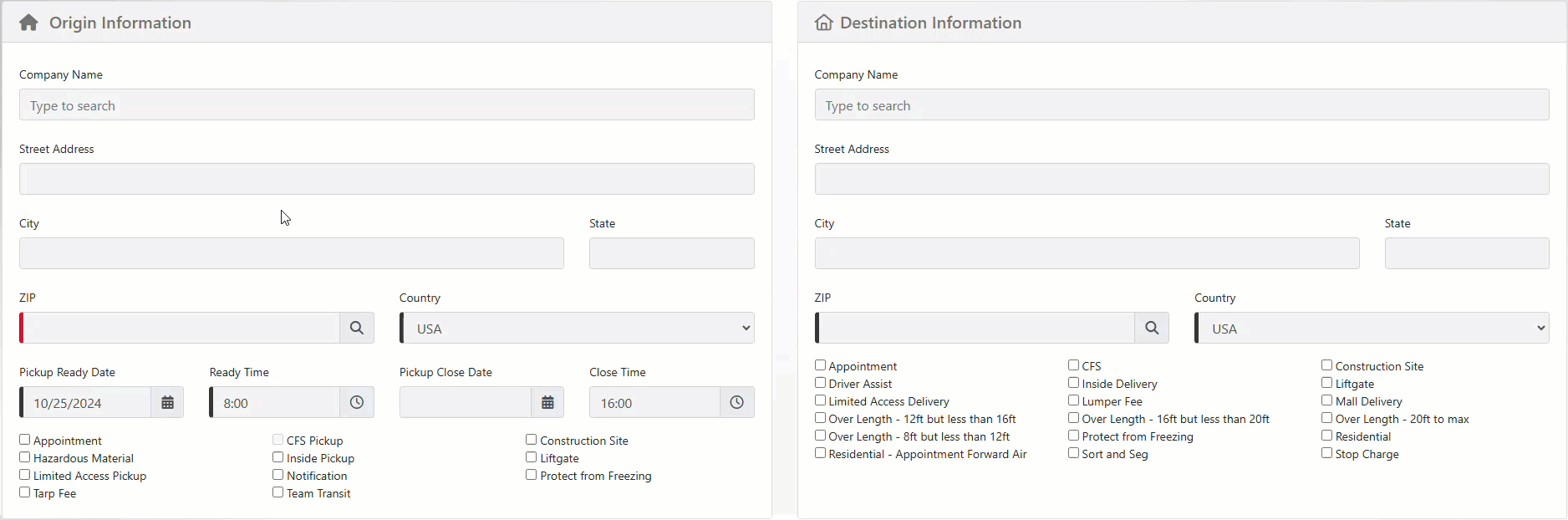
Task: Expand the destination Country dropdown
Action: (1372, 328)
